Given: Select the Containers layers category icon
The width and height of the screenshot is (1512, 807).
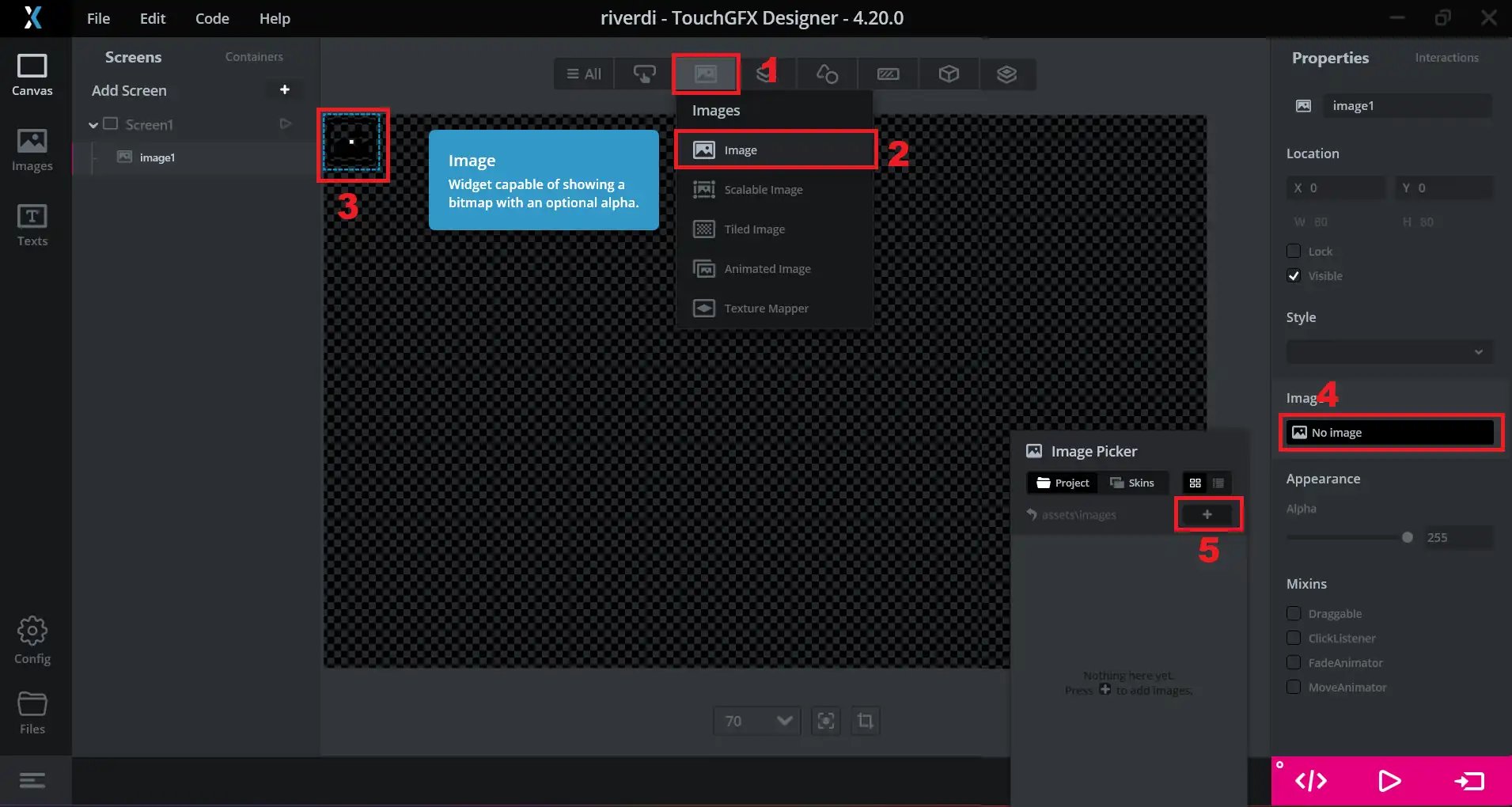Looking at the screenshot, I should 1006,74.
